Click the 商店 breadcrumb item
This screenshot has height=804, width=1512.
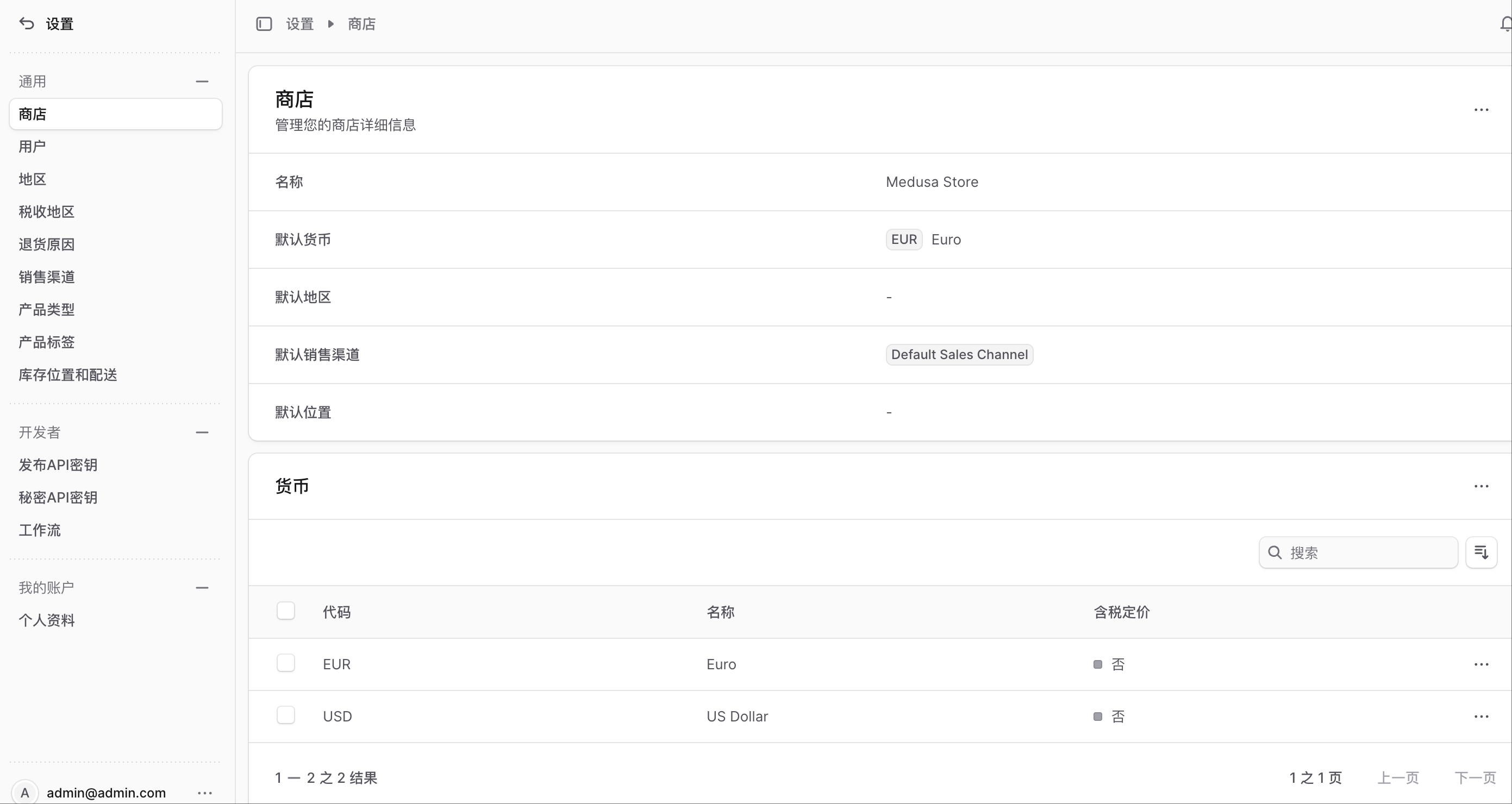pyautogui.click(x=361, y=24)
